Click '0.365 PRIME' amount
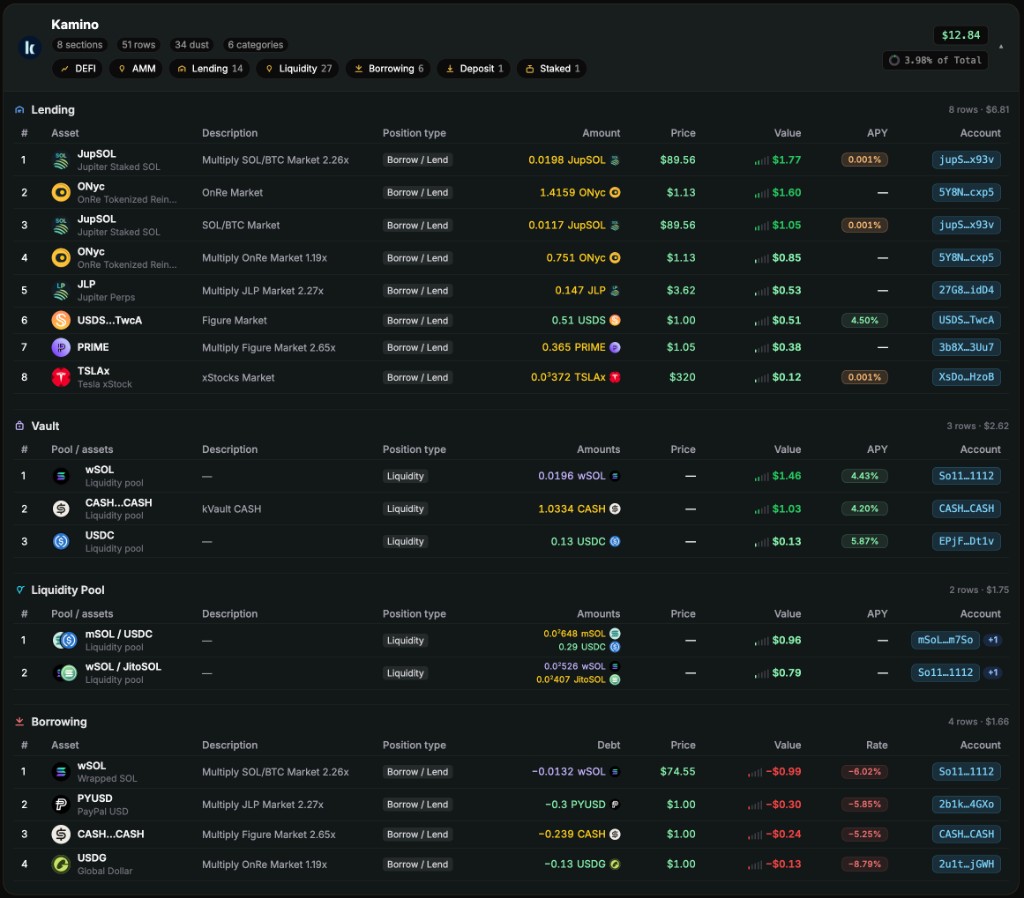The height and width of the screenshot is (898, 1024). click(x=573, y=347)
